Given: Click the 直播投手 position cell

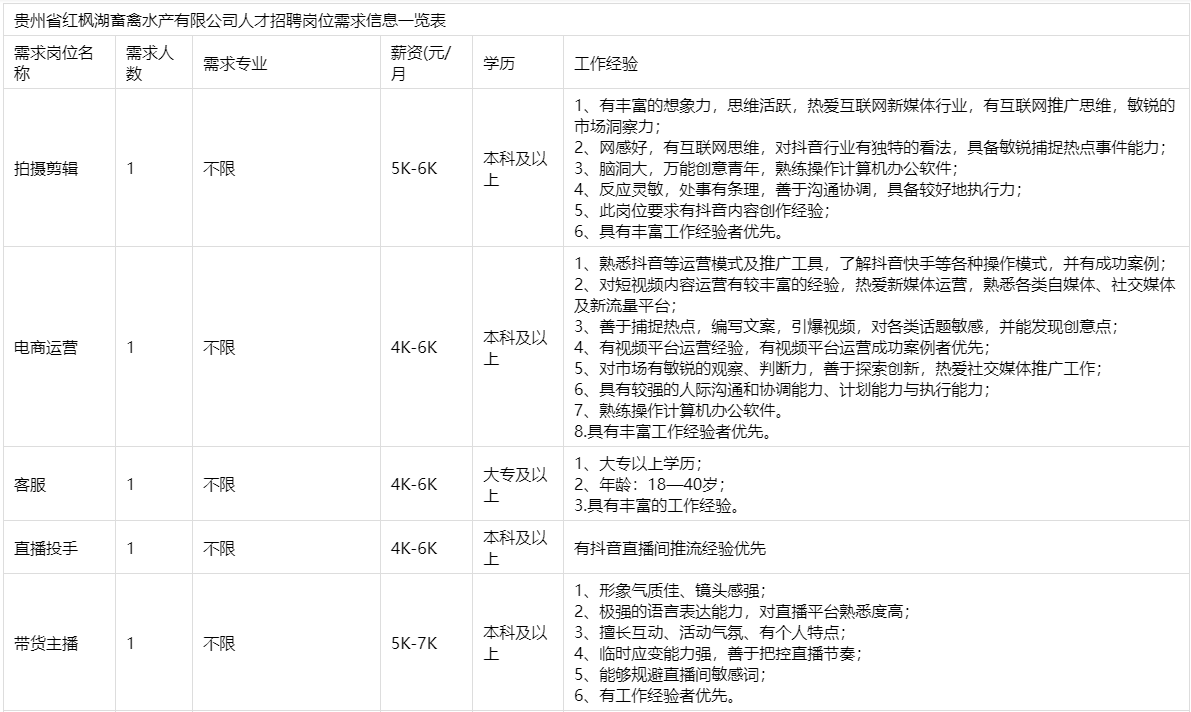Looking at the screenshot, I should 46,548.
